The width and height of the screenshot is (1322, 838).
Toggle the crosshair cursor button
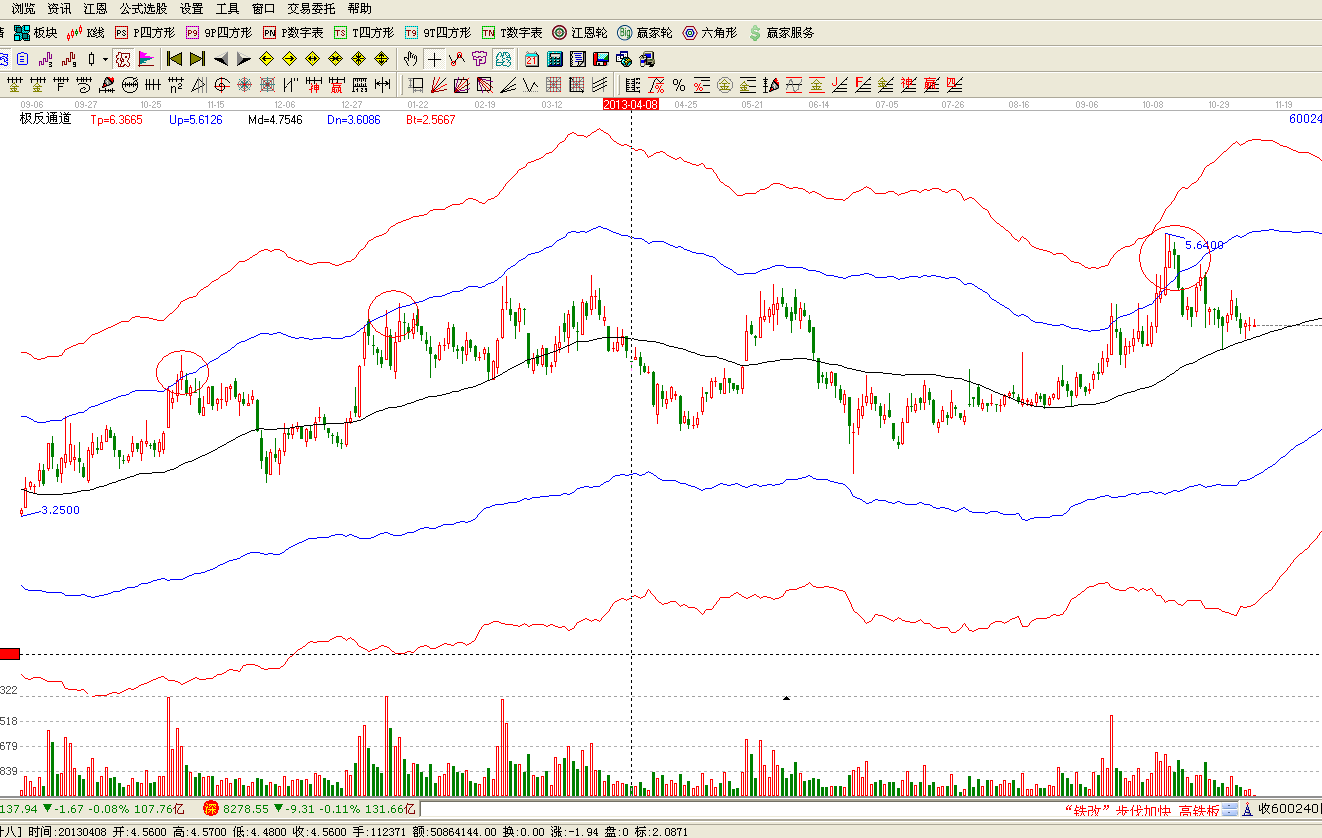[x=434, y=59]
